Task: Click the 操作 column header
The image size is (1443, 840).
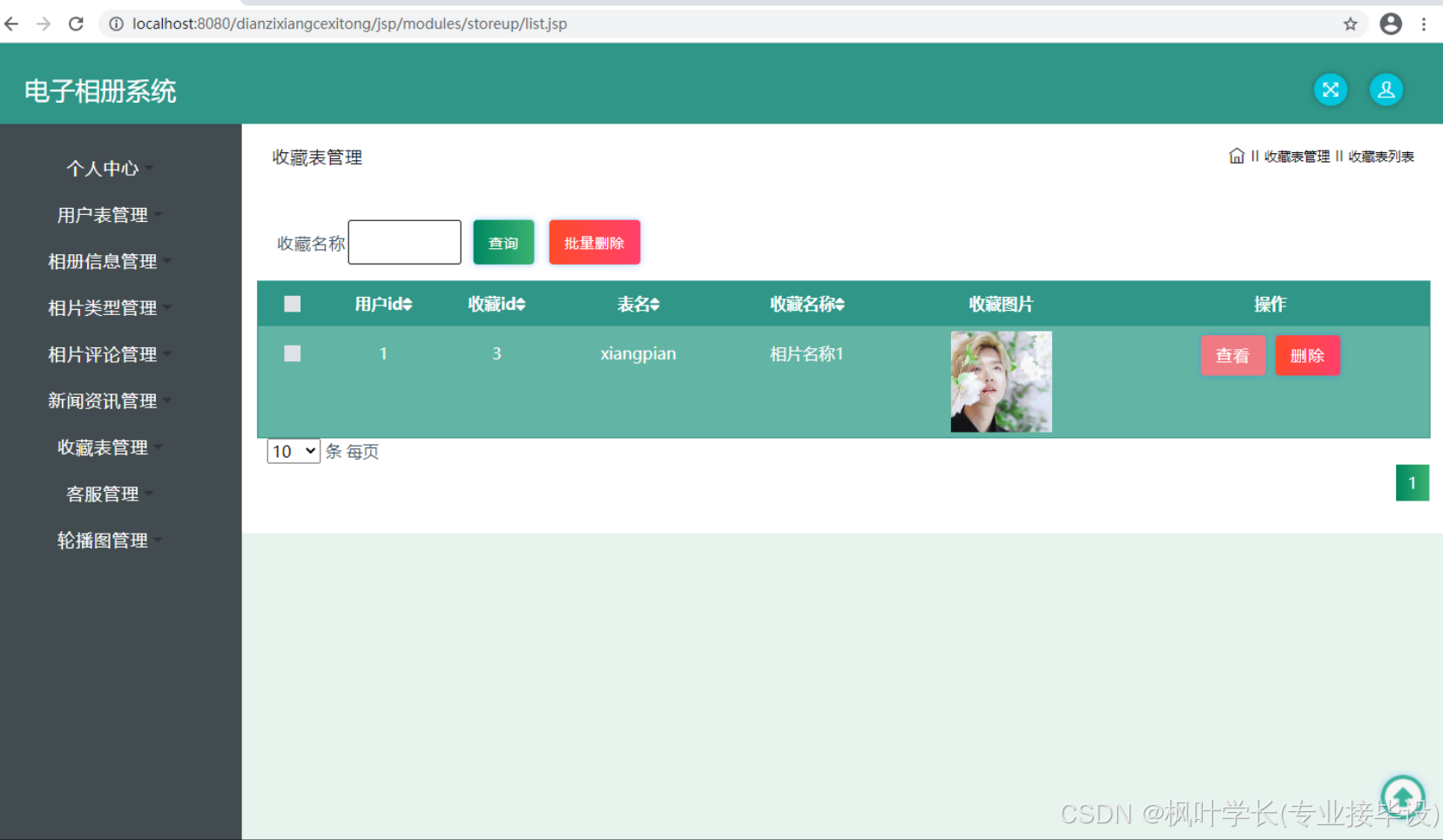Action: (1271, 305)
